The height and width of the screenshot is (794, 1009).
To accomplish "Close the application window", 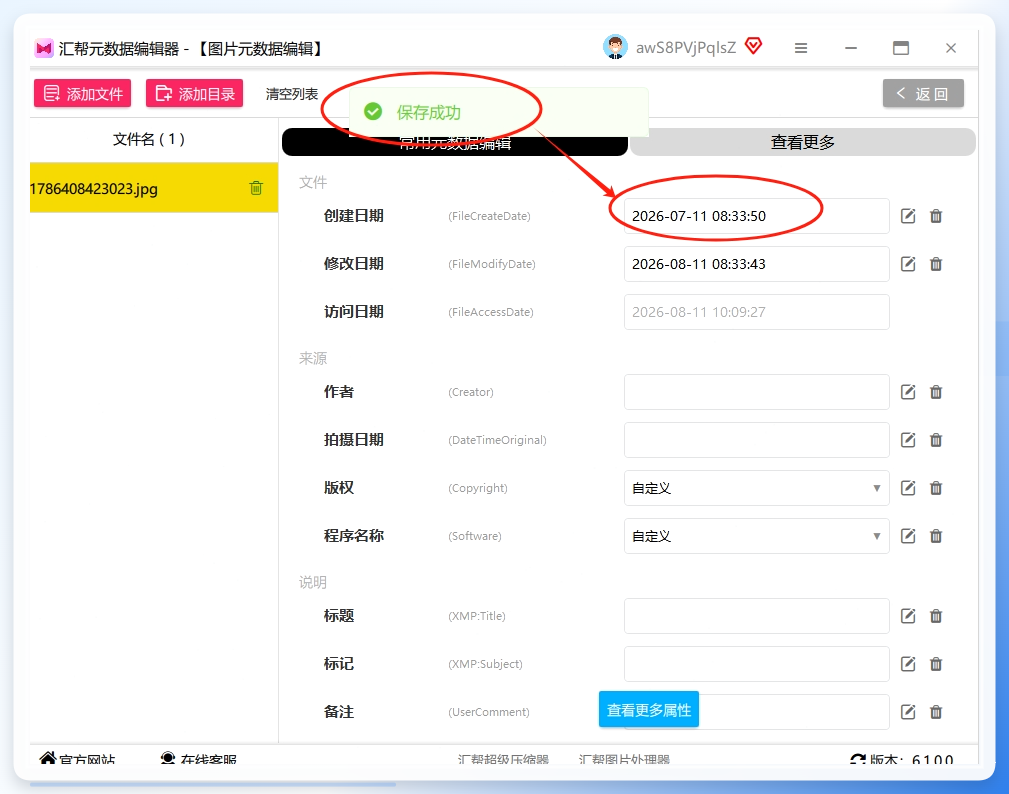I will point(950,48).
